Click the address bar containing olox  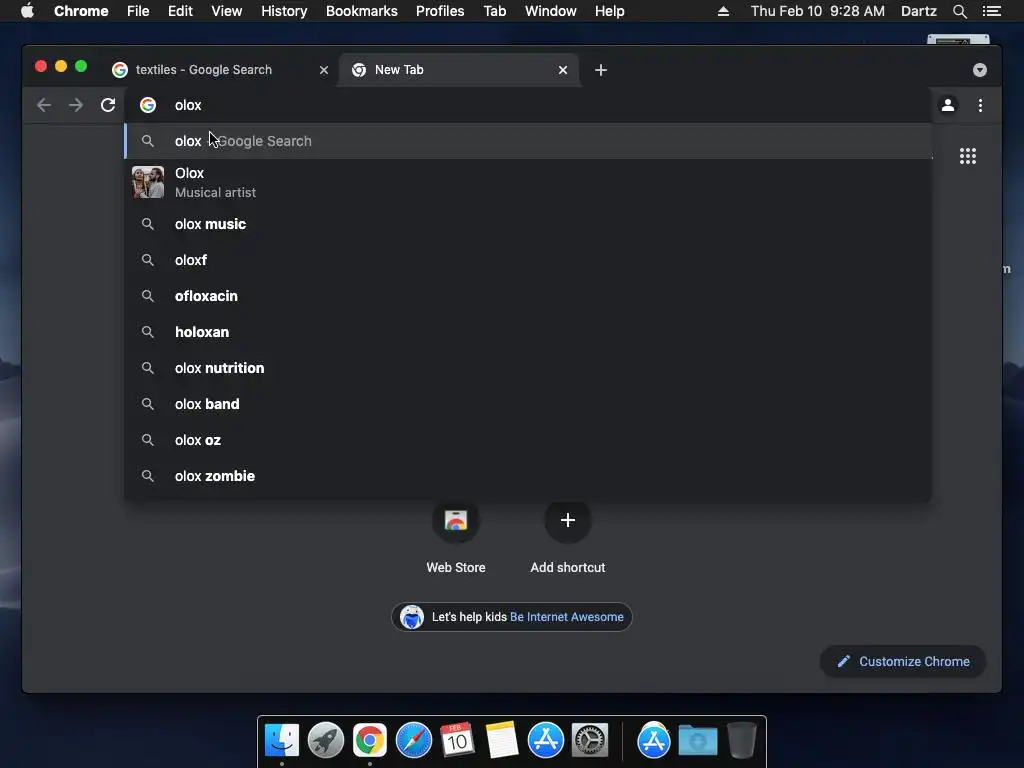(528, 105)
